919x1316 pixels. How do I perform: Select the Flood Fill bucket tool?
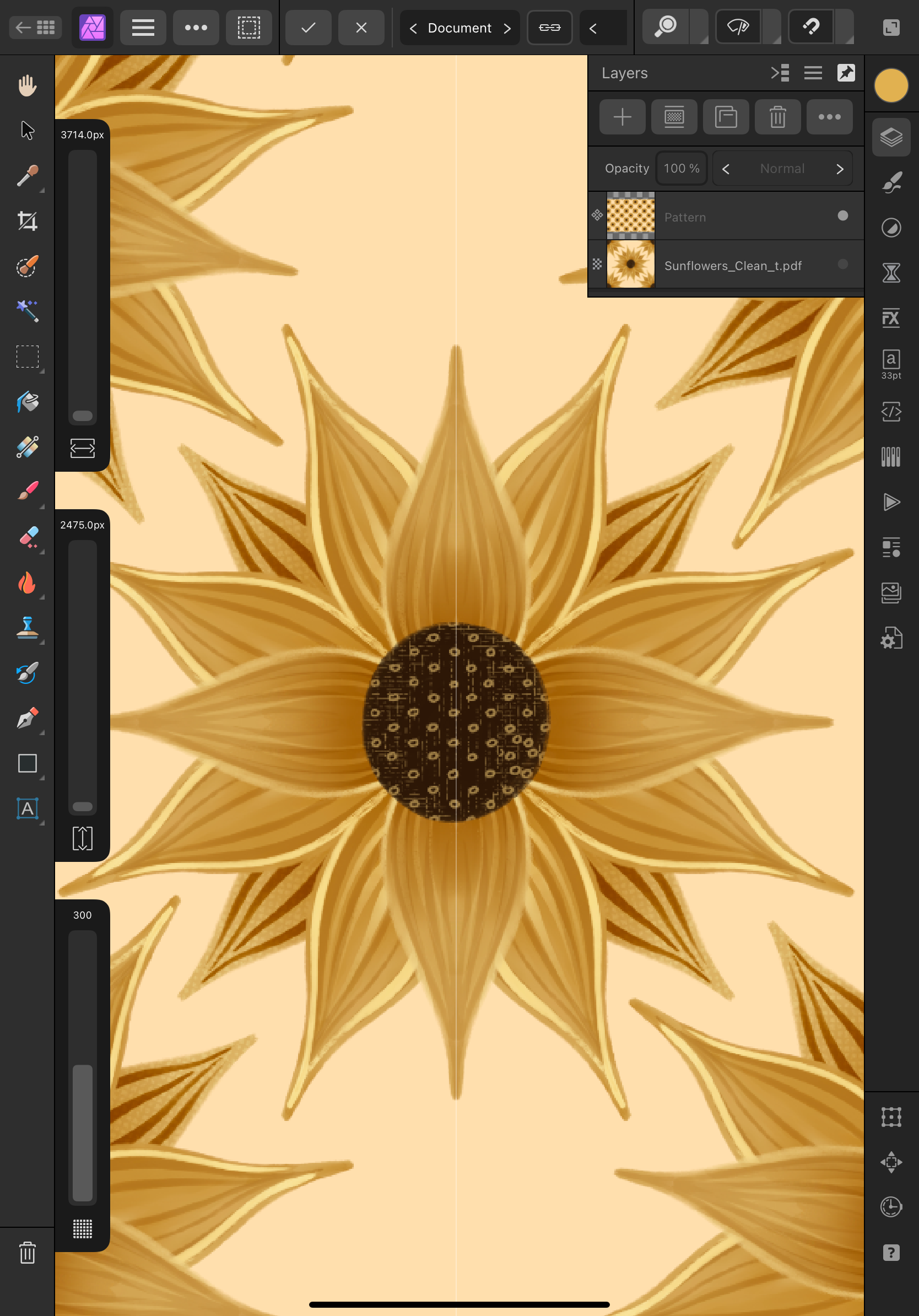coord(27,402)
